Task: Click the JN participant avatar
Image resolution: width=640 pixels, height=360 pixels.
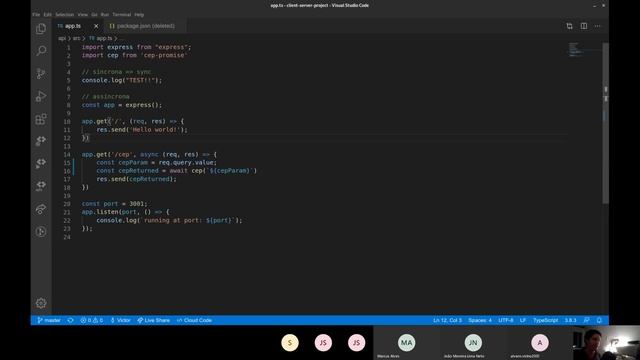Action: tap(473, 343)
